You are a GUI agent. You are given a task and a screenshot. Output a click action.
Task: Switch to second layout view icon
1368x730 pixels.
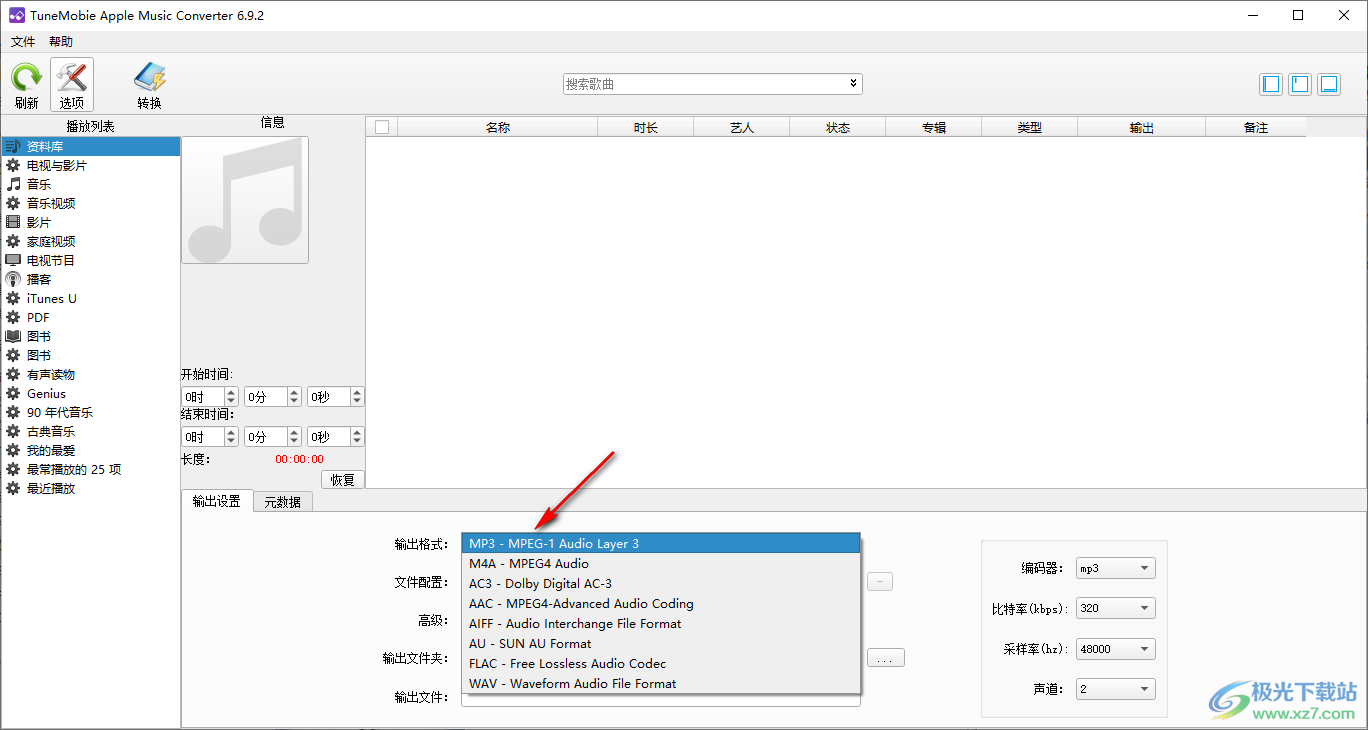tap(1300, 84)
